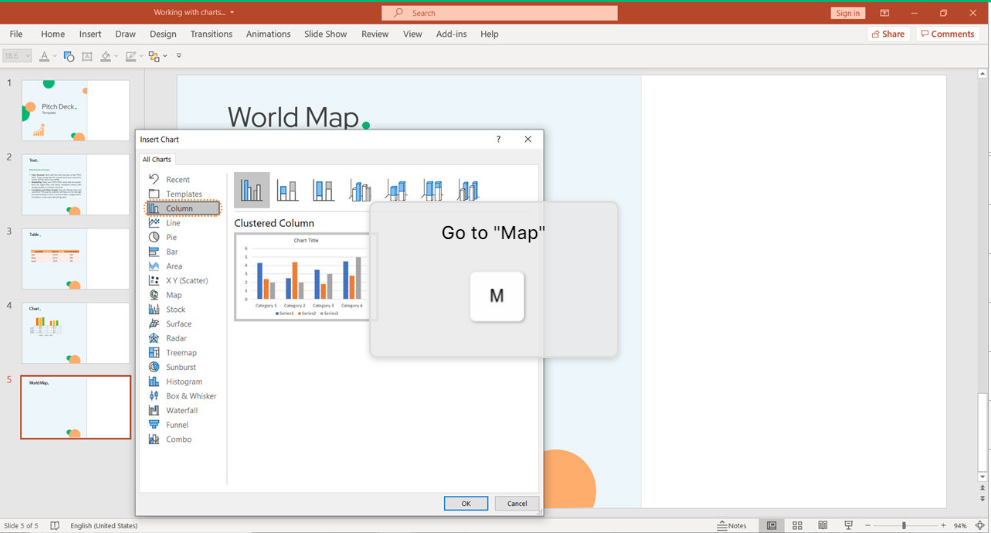Expand the font color arrow
Image resolution: width=991 pixels, height=533 pixels.
(x=55, y=56)
